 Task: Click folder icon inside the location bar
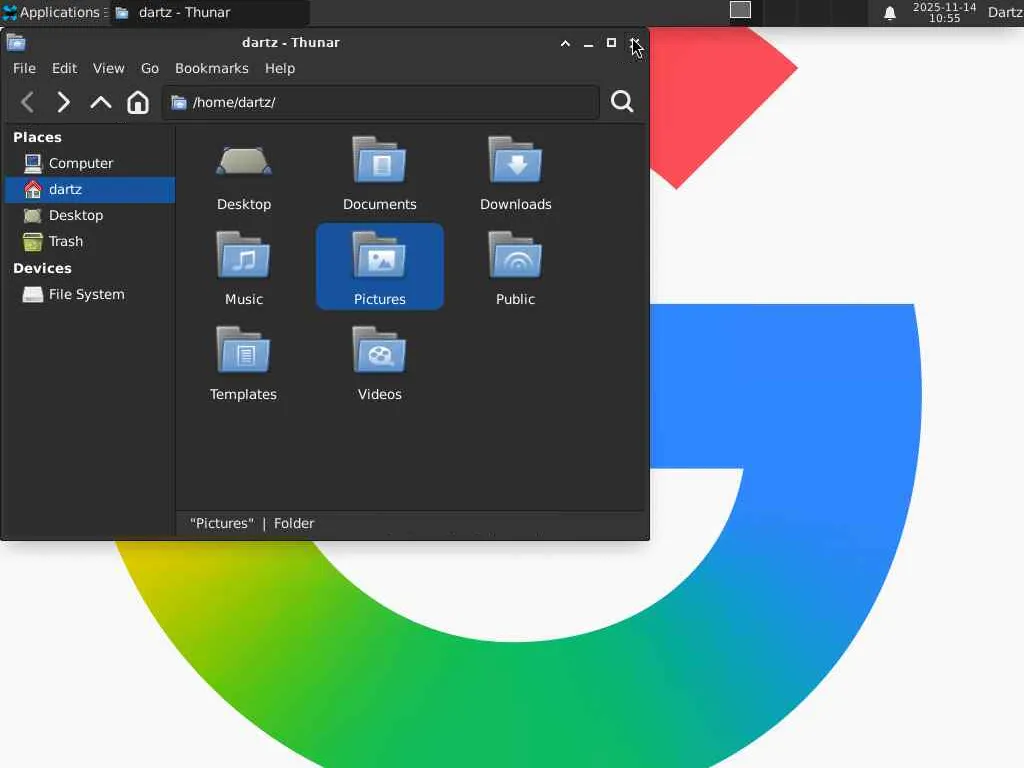178,103
